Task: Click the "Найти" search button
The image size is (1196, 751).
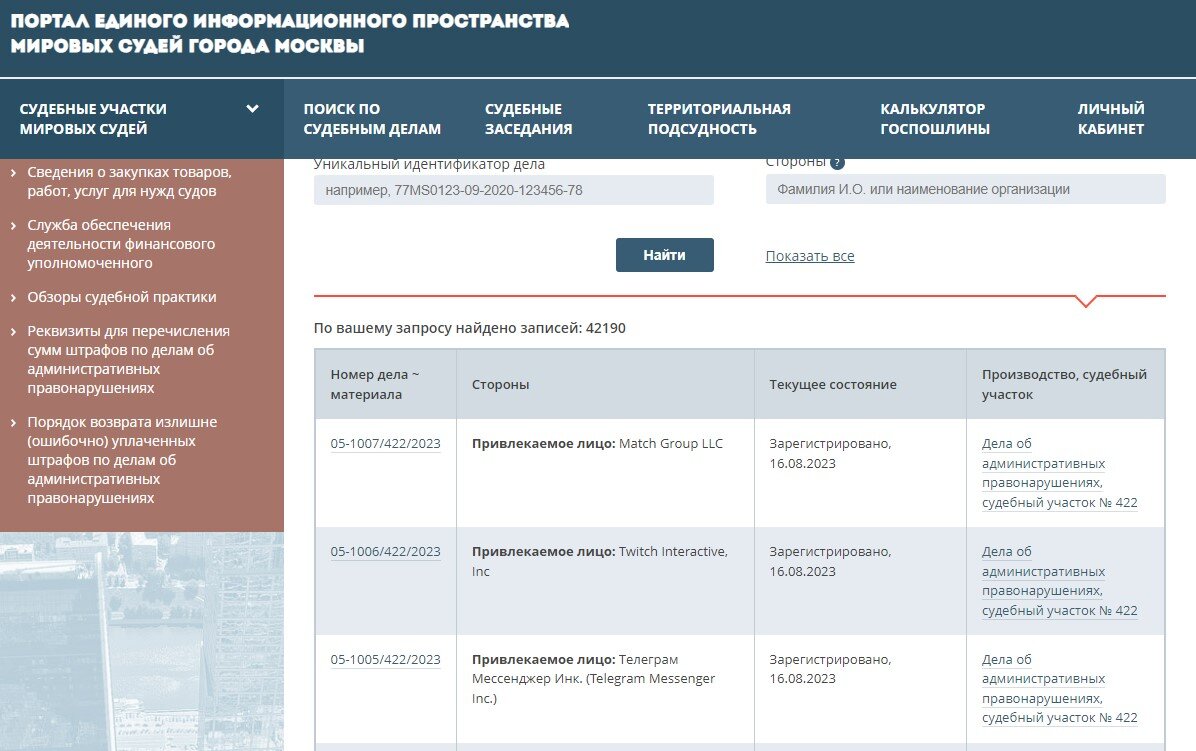Action: (x=664, y=255)
